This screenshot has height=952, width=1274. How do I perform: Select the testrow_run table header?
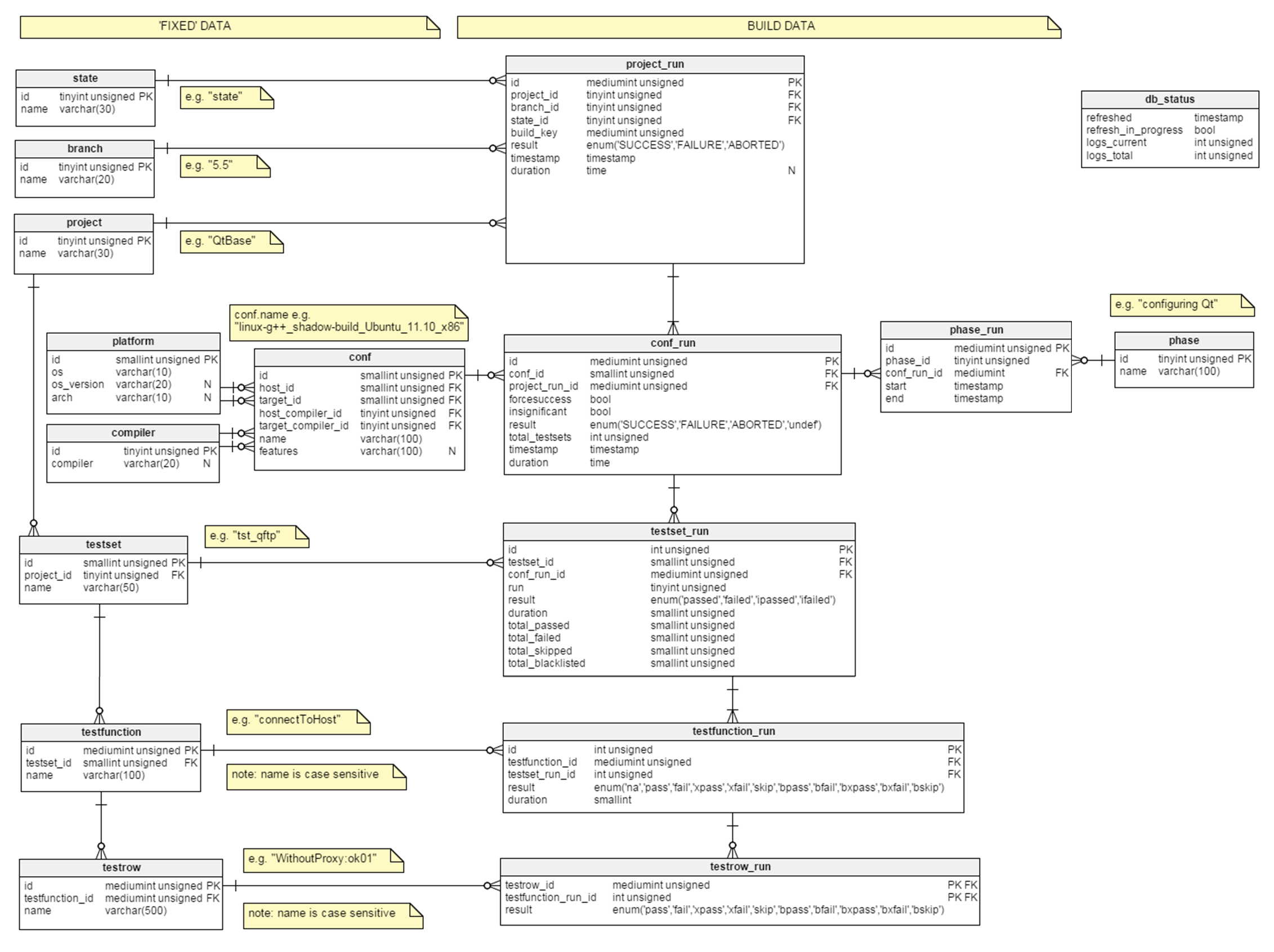point(740,866)
